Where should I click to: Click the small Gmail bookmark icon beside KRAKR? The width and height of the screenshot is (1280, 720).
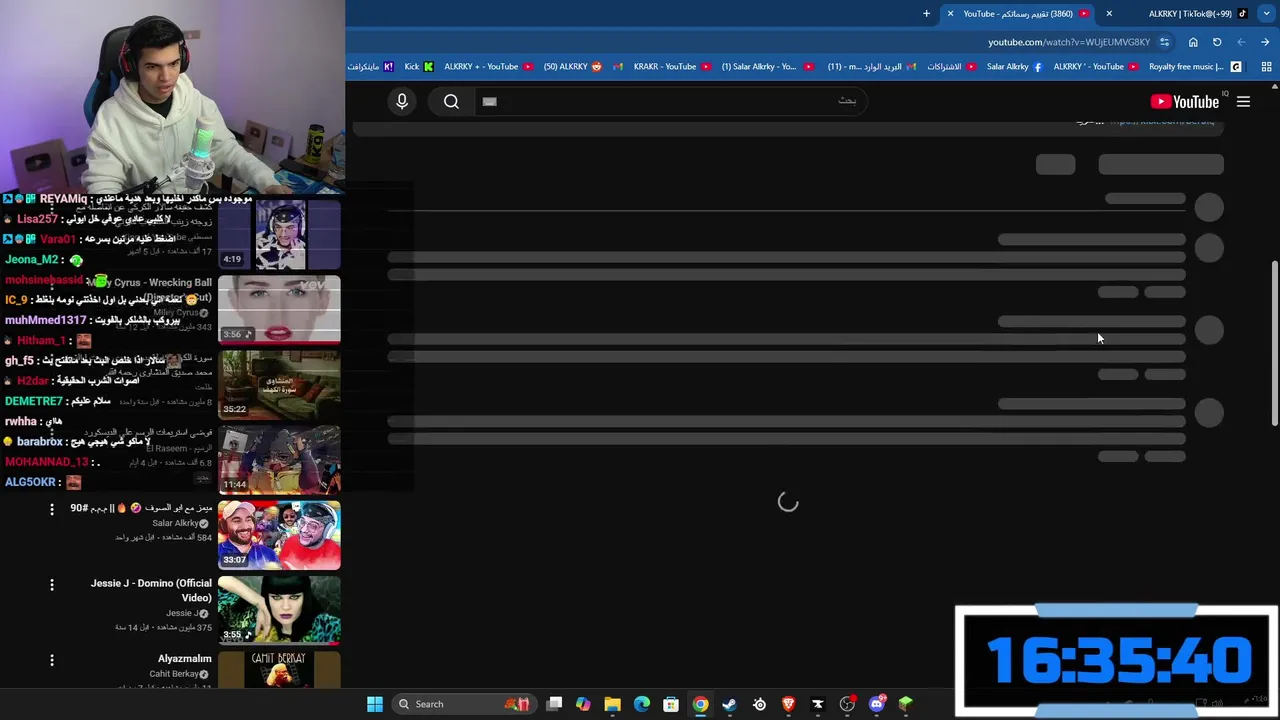point(618,67)
